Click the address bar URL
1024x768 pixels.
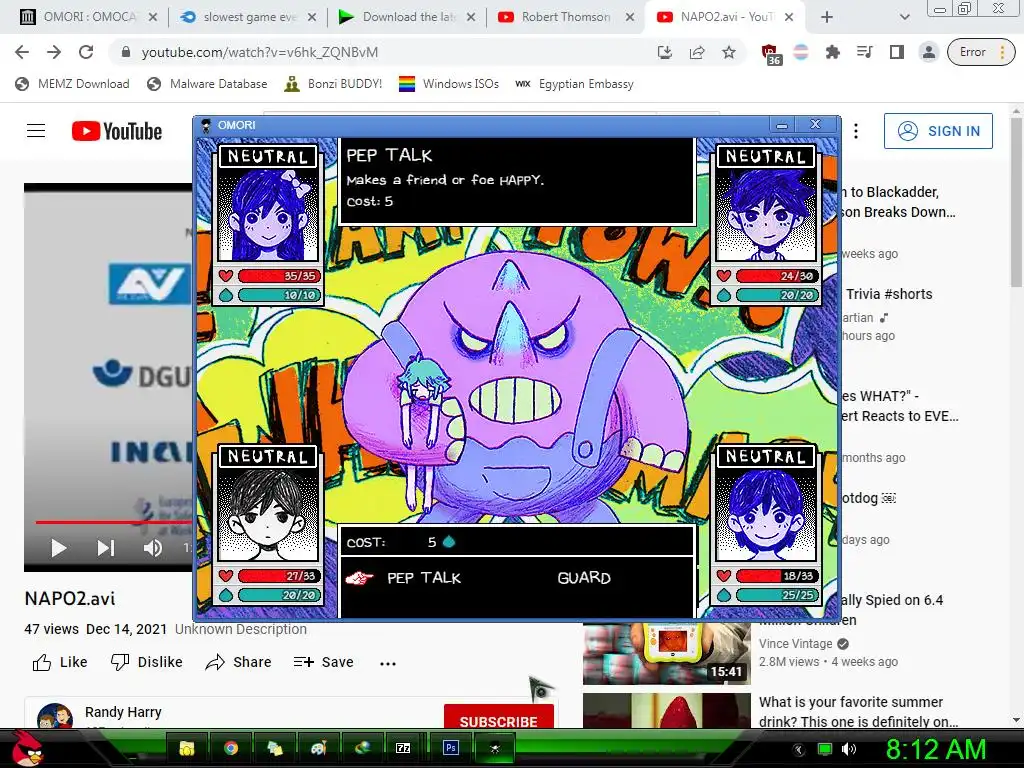pos(260,52)
